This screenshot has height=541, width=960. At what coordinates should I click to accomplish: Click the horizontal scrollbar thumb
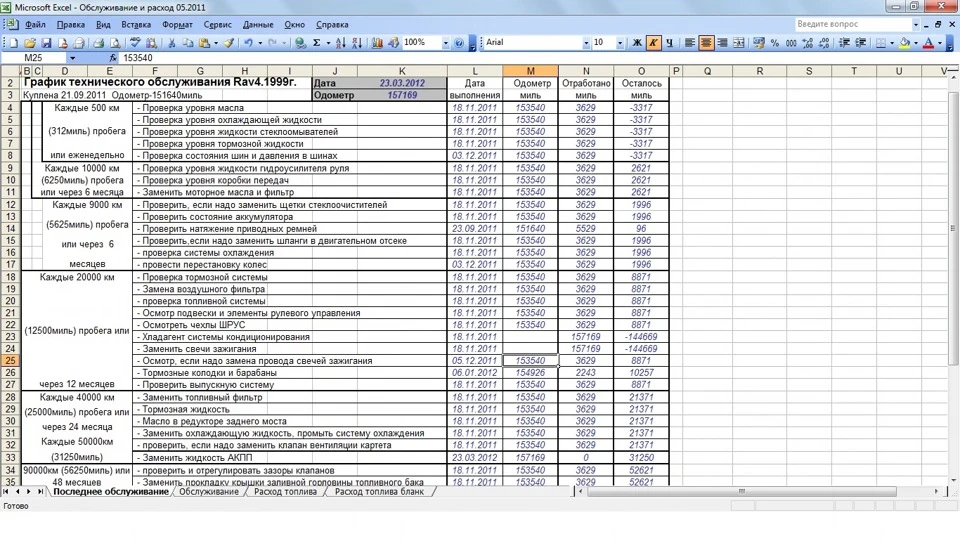741,491
